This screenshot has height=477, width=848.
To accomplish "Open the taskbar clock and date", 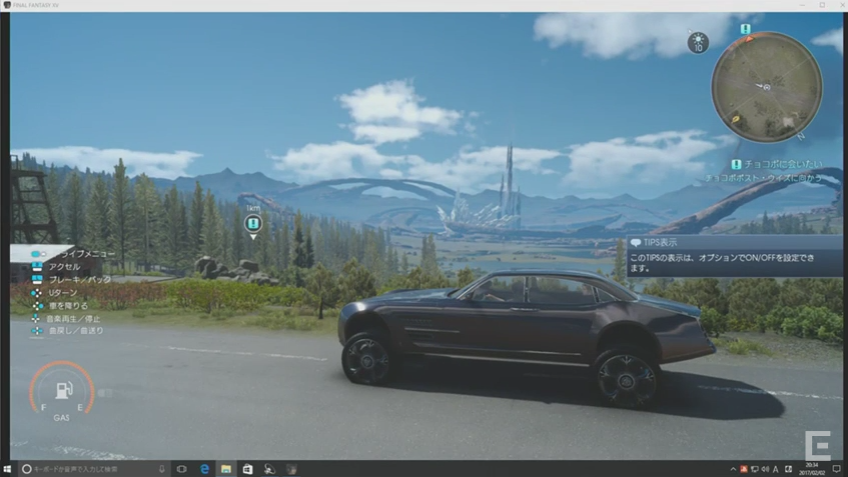I will [812, 469].
